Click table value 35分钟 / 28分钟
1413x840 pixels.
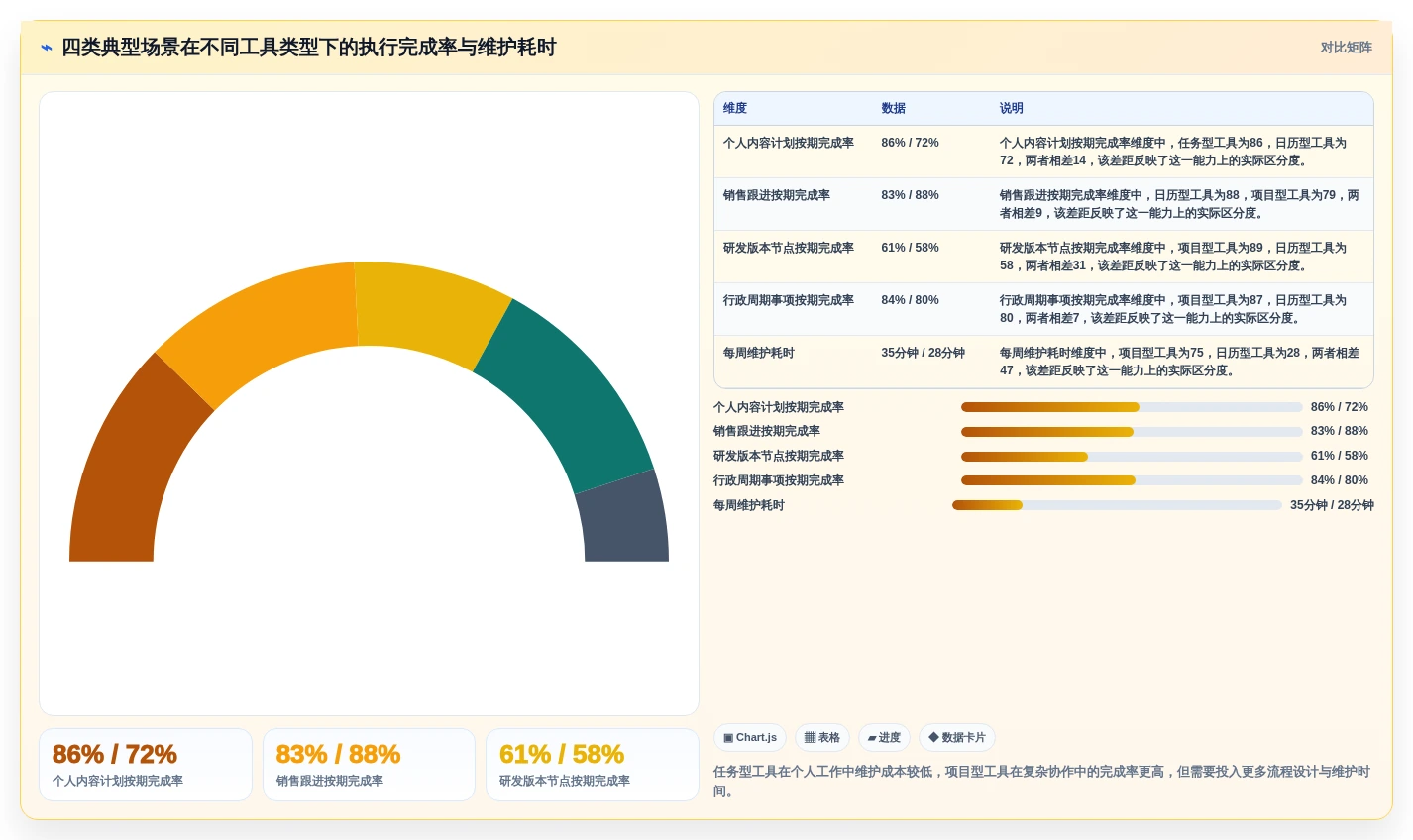click(923, 353)
